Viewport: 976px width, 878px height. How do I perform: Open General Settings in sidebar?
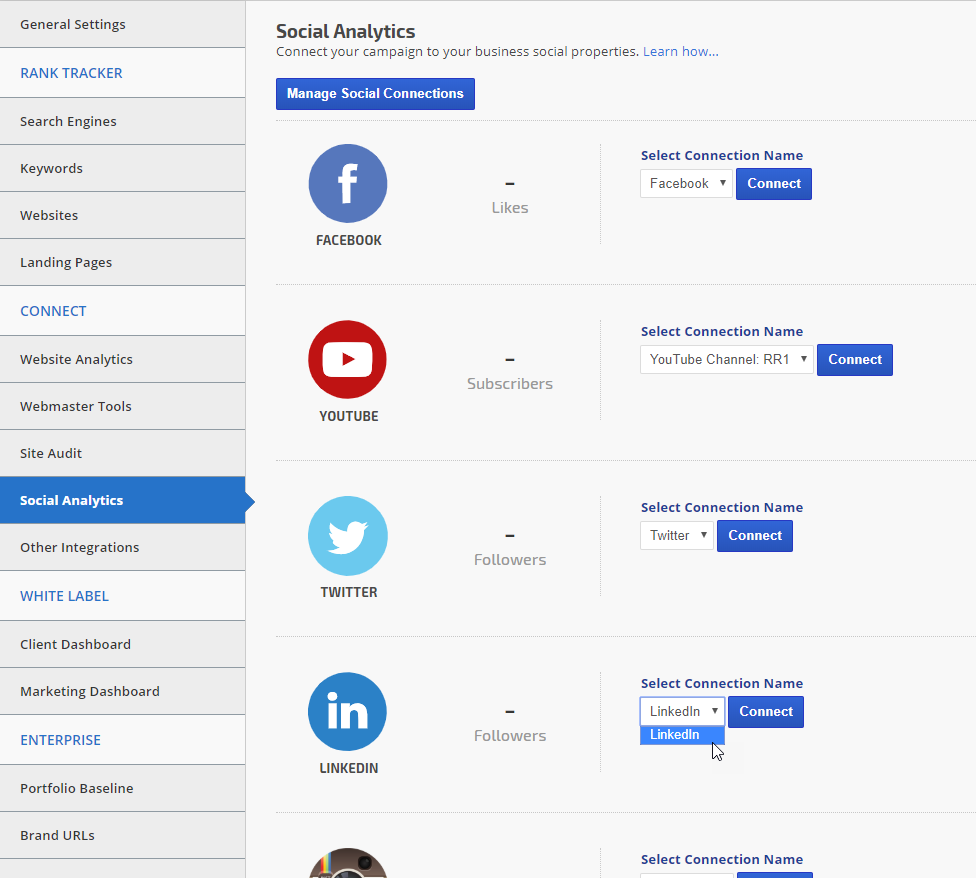[x=123, y=24]
